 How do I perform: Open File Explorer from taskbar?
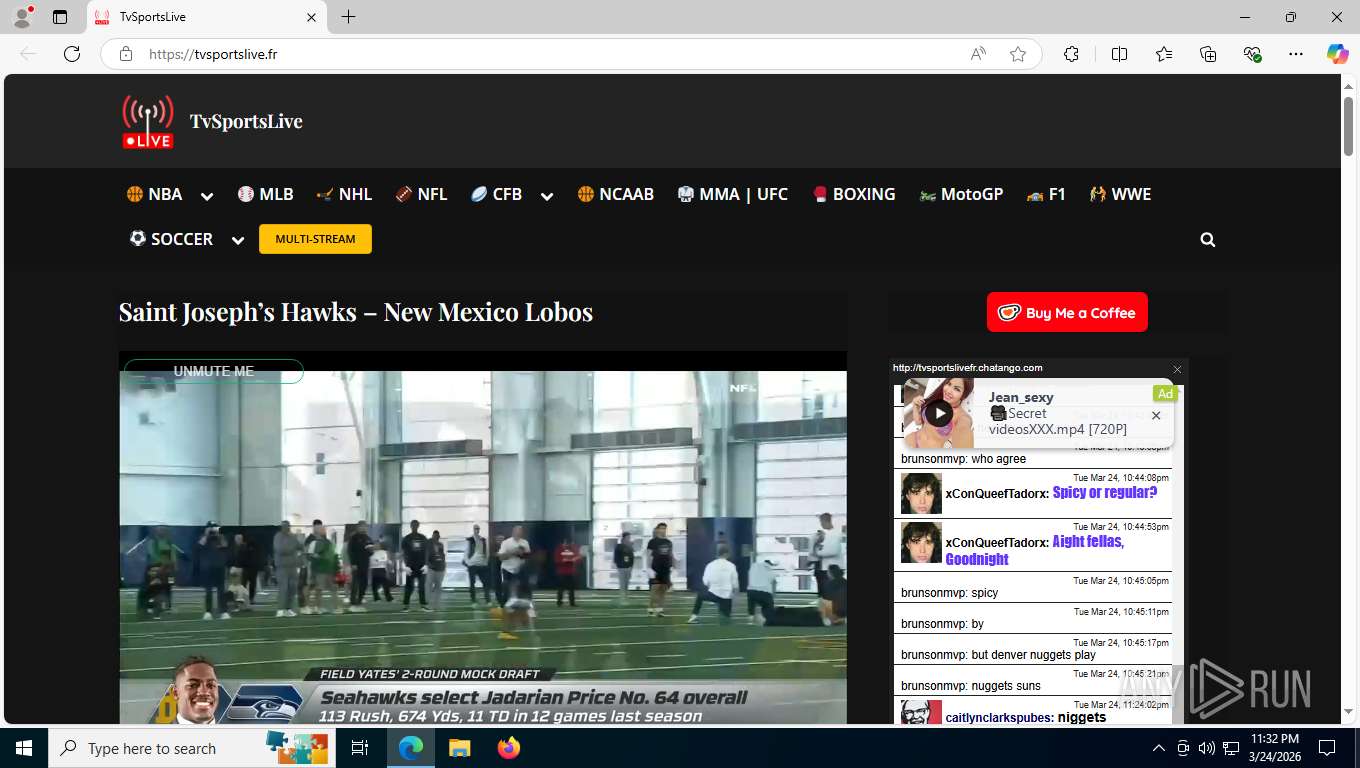tap(459, 748)
